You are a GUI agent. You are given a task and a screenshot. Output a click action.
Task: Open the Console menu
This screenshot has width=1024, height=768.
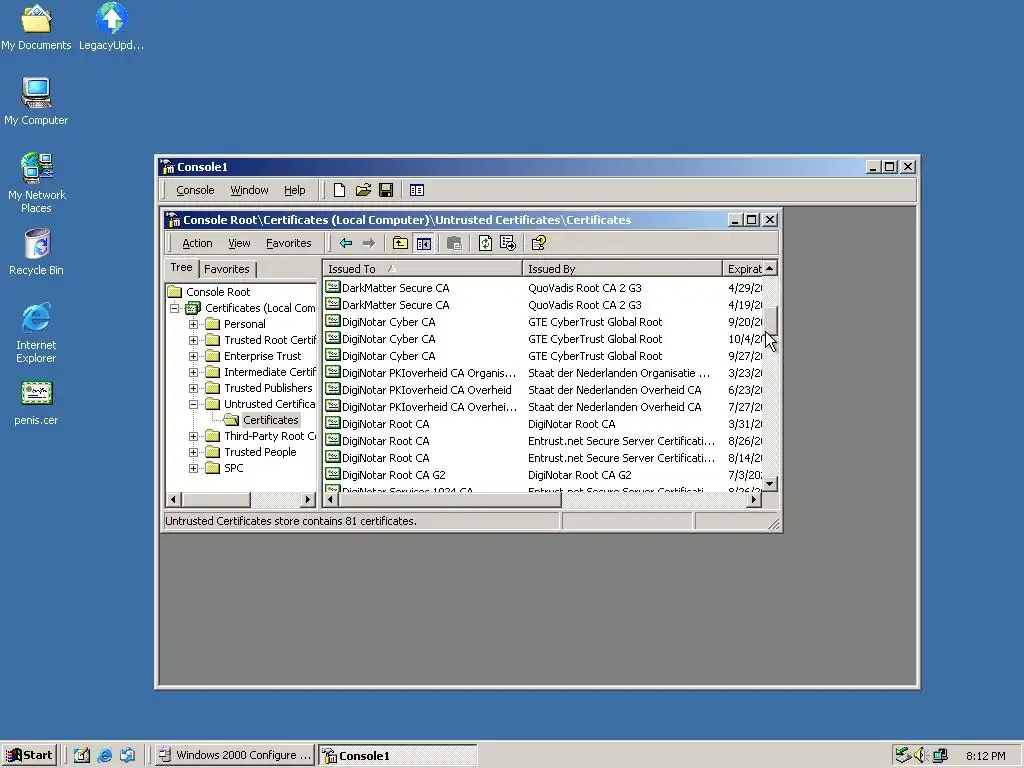coord(195,190)
